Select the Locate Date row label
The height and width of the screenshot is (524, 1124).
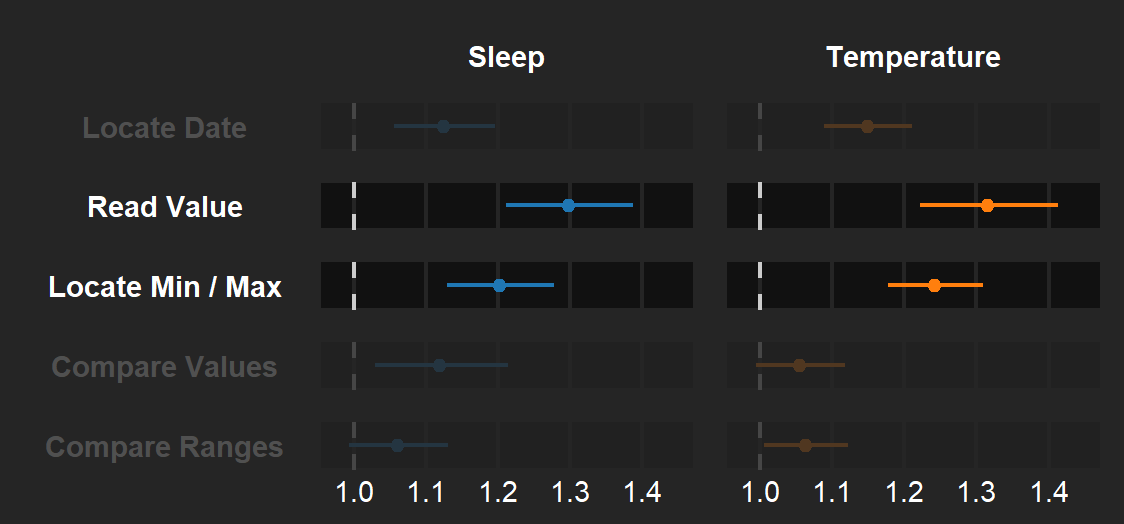pos(164,128)
